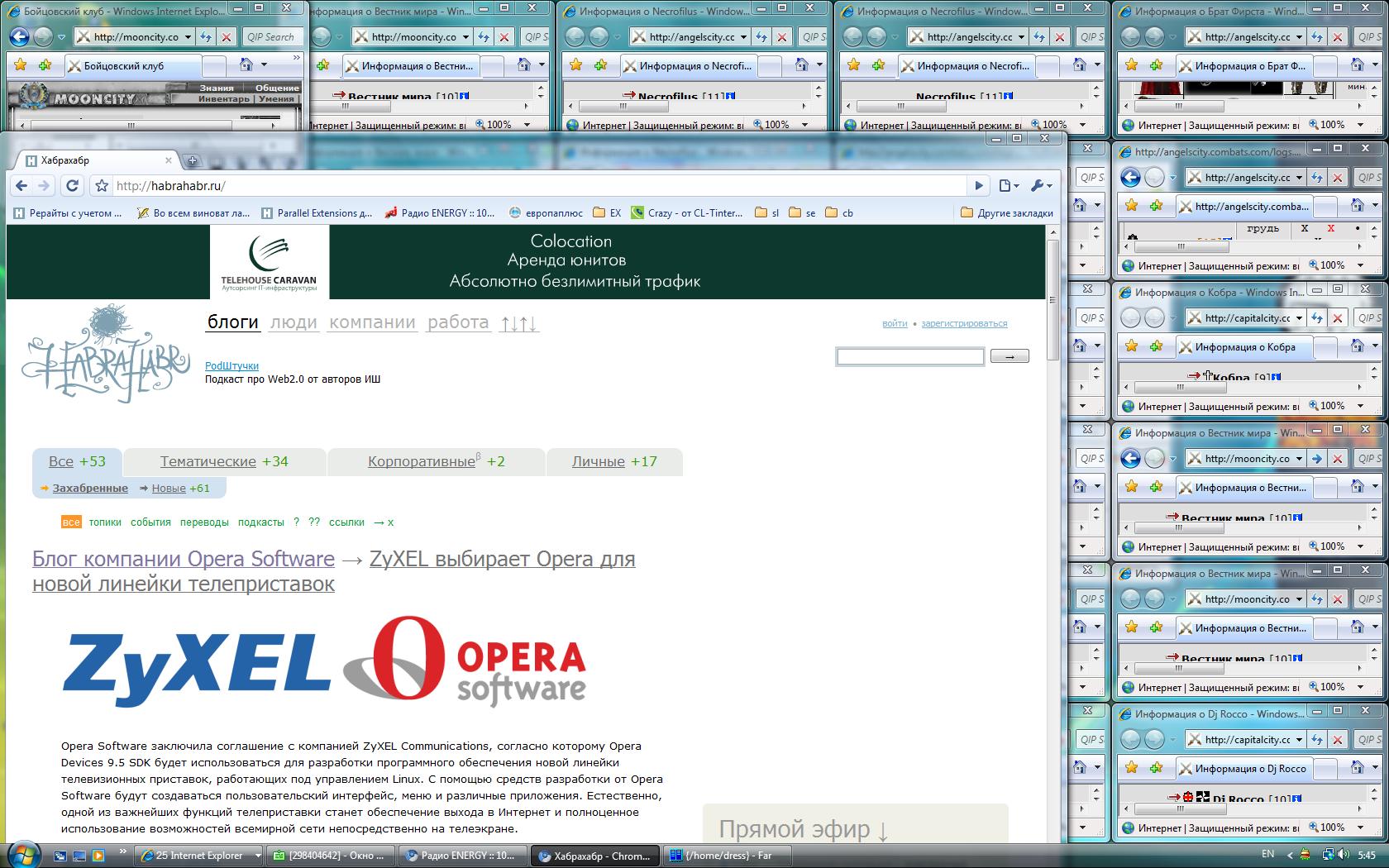Click the Chrome back arrow button
Screen dimensions: 1389x868
(22, 186)
